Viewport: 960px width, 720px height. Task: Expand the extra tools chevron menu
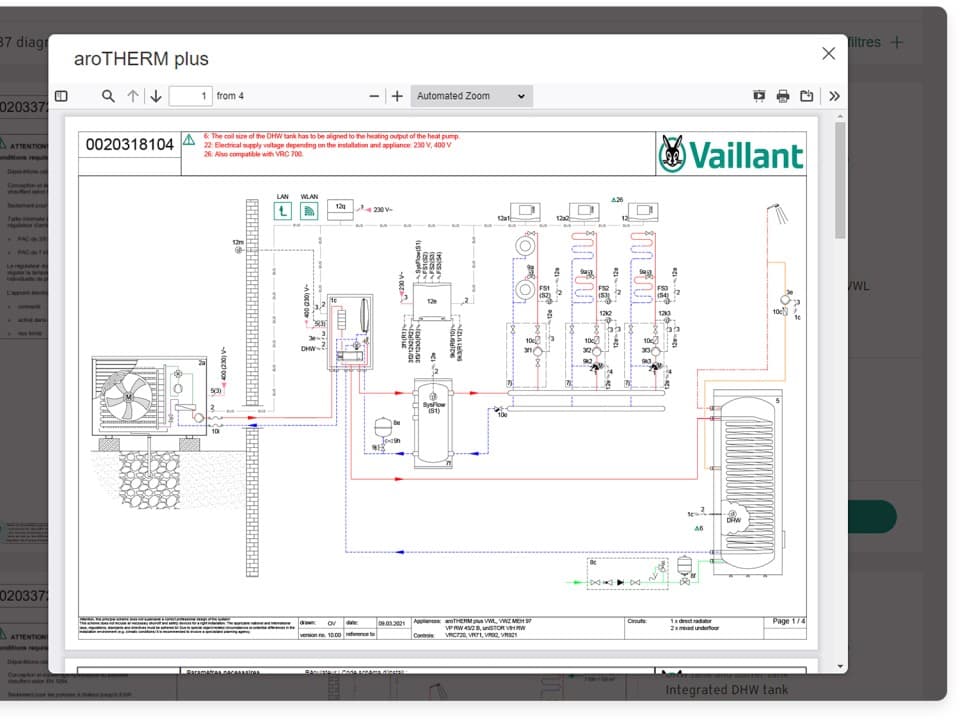(834, 96)
